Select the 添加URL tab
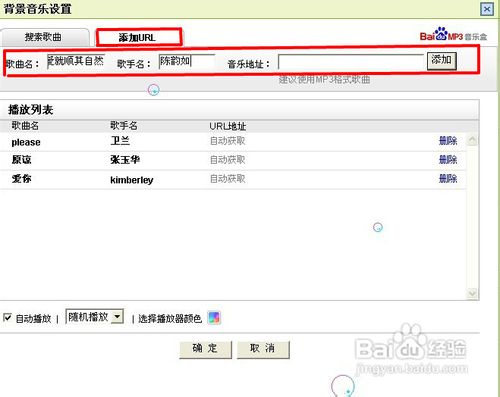The height and width of the screenshot is (397, 500). (139, 37)
